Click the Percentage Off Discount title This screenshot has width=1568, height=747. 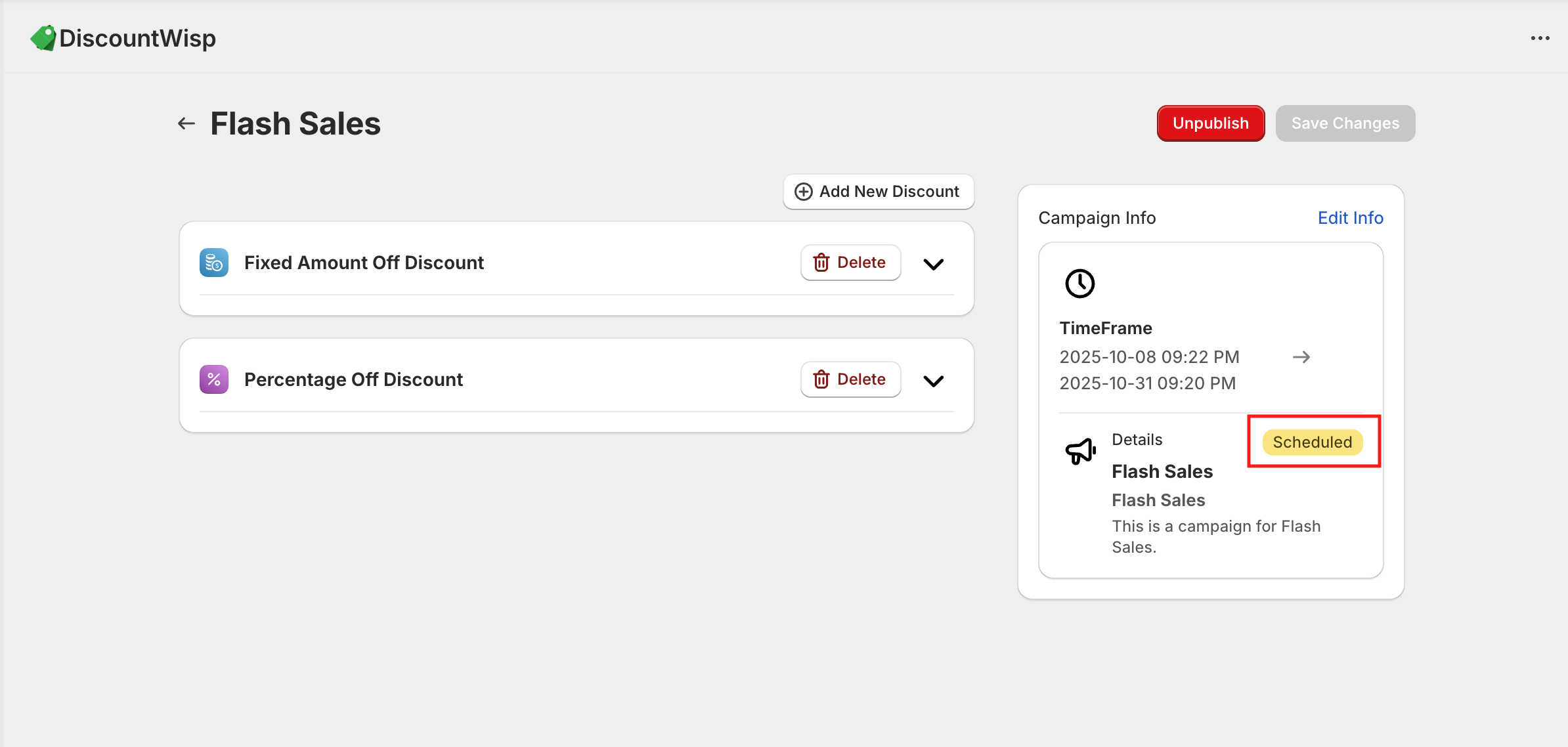(x=353, y=379)
